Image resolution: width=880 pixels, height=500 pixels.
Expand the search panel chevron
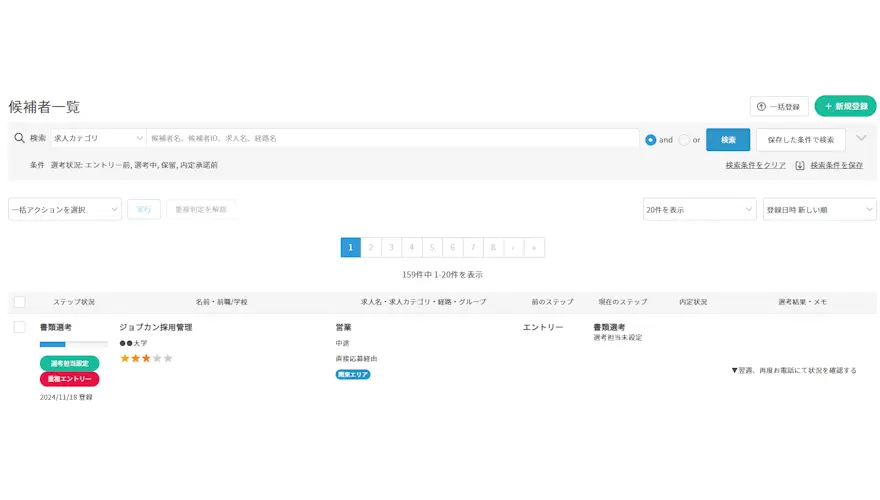(x=861, y=138)
